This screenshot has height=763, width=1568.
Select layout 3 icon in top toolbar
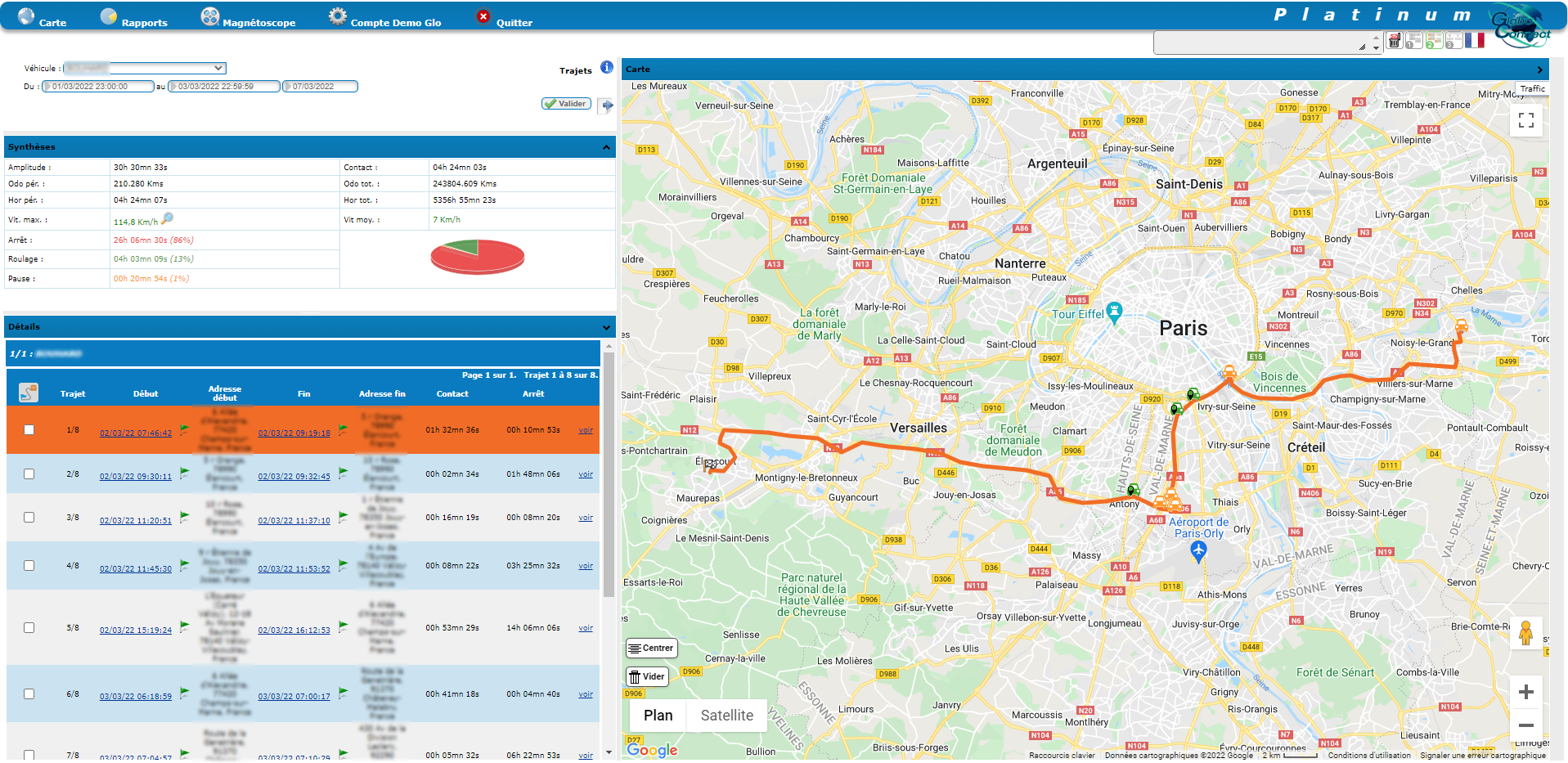point(1453,41)
